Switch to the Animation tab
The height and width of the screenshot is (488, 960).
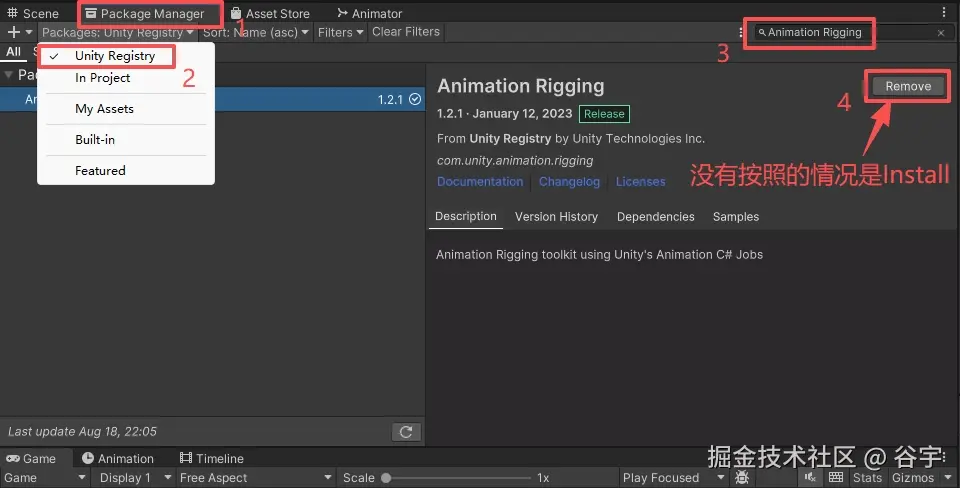(118, 459)
